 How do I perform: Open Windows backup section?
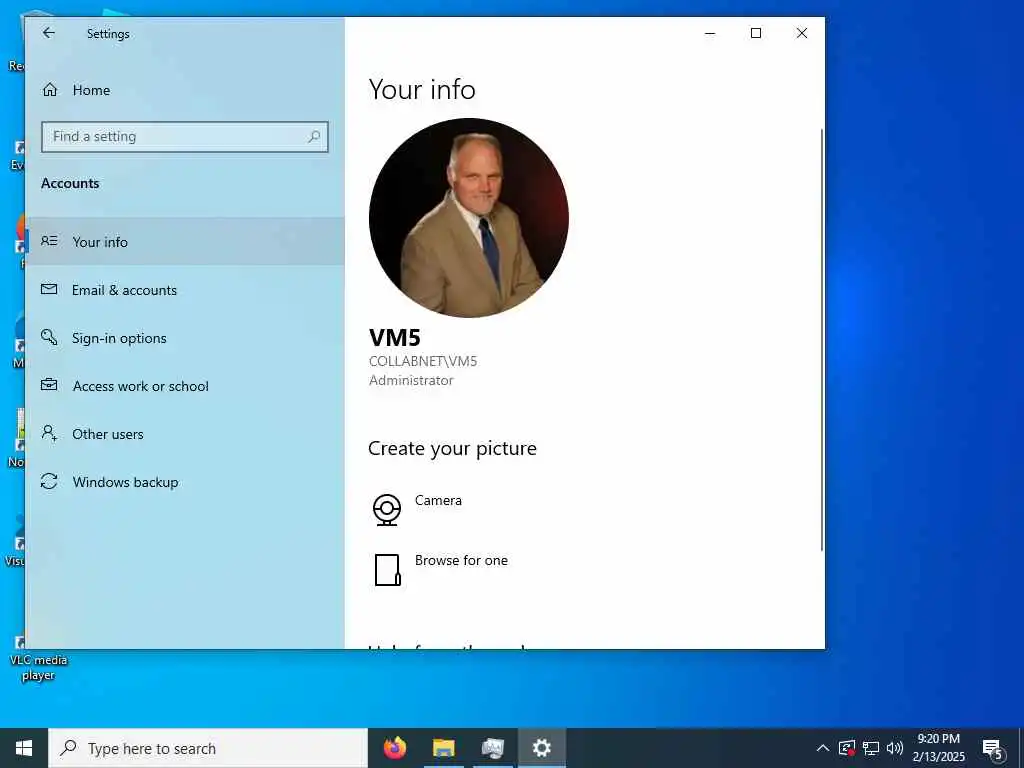pos(185,482)
